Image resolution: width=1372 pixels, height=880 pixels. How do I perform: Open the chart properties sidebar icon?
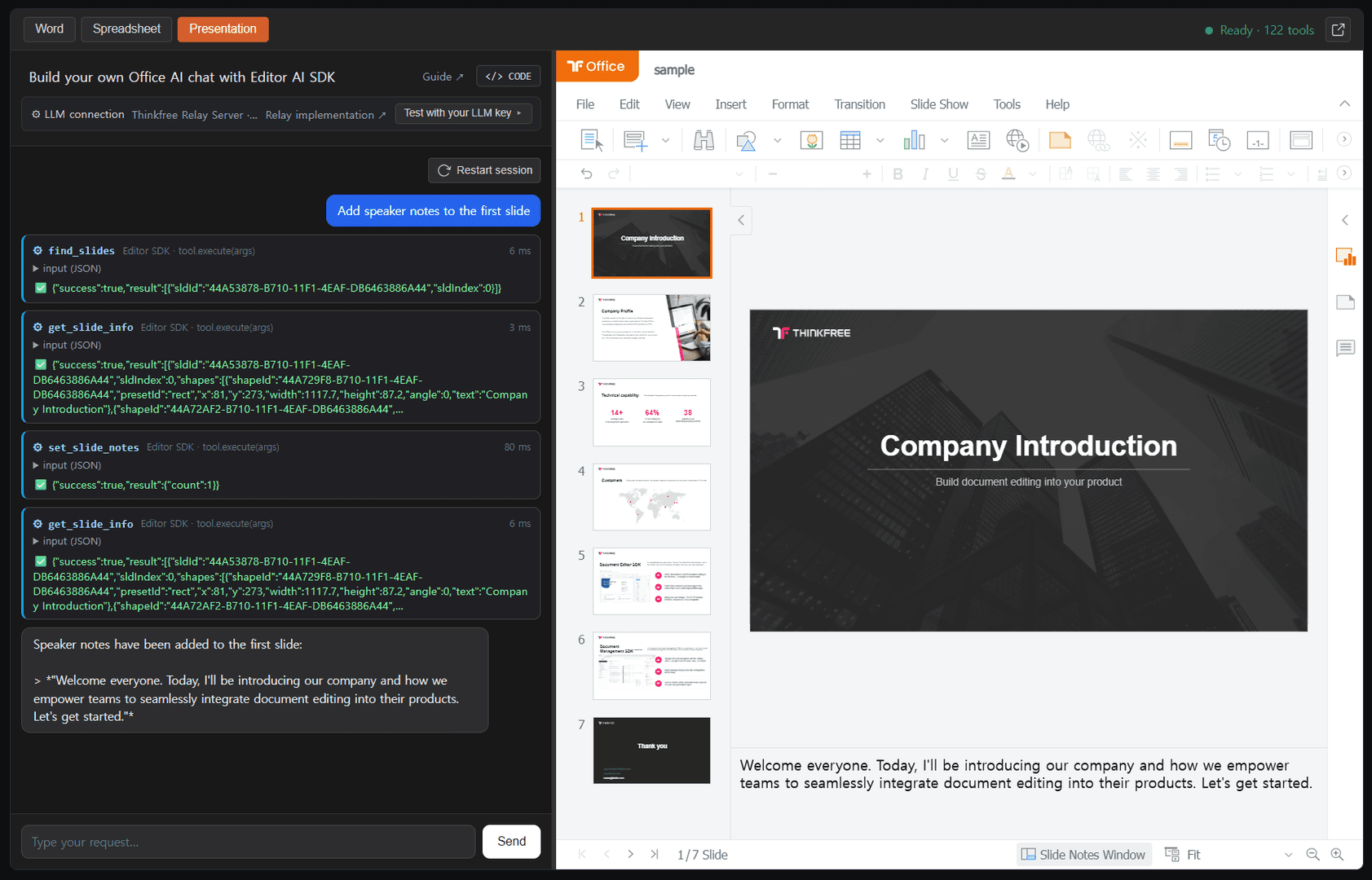coord(1346,257)
